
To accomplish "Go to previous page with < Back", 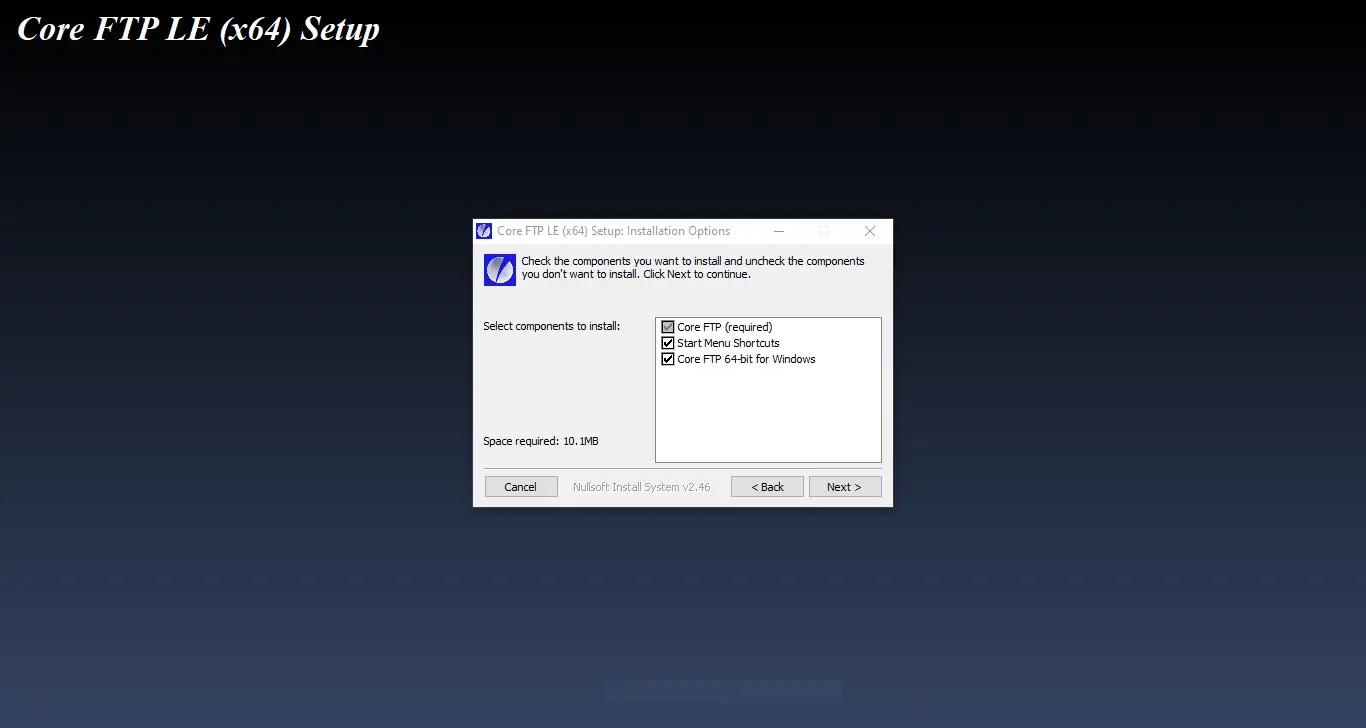I will point(767,487).
